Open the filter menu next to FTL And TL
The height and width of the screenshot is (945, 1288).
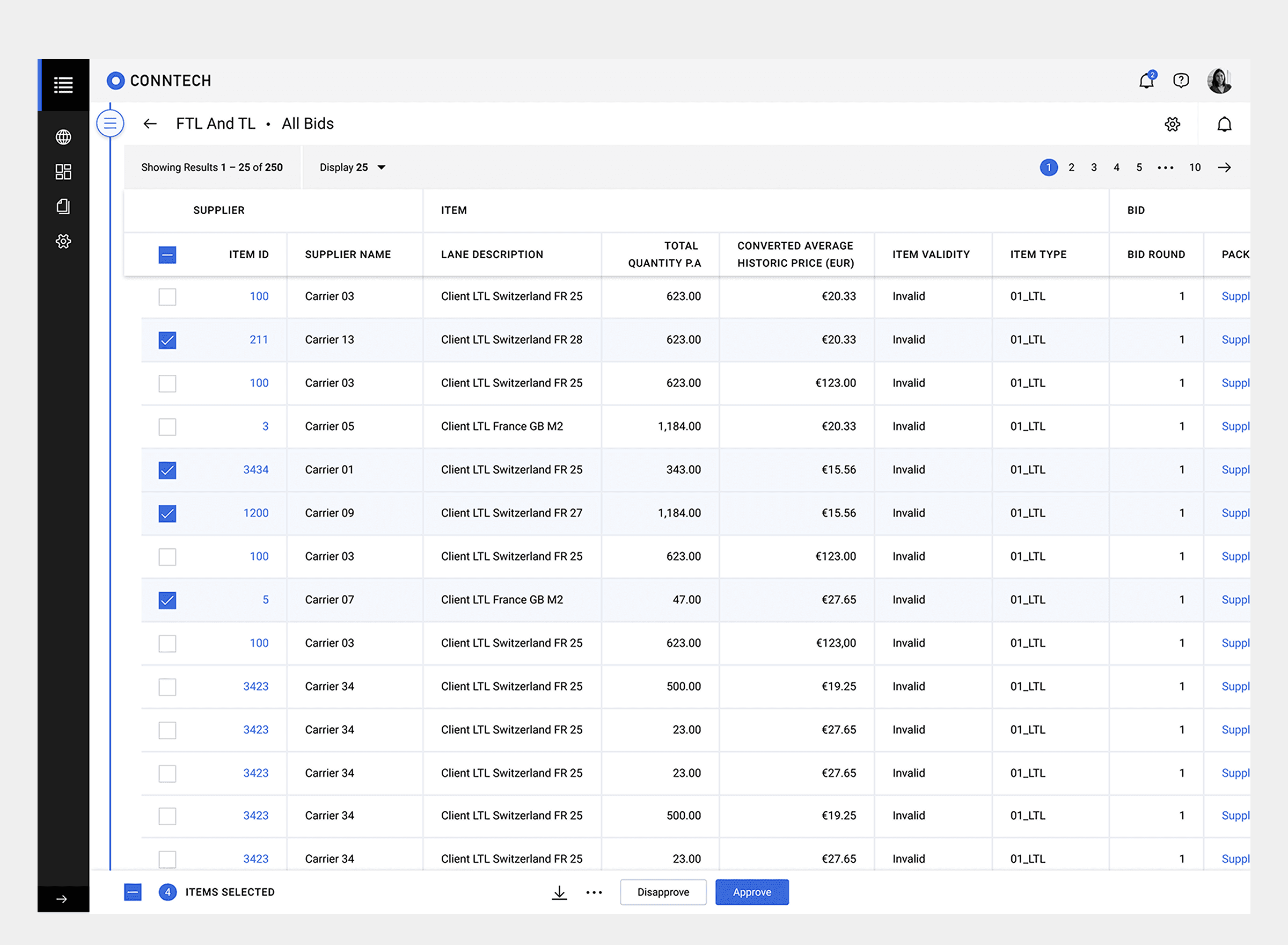(x=111, y=123)
